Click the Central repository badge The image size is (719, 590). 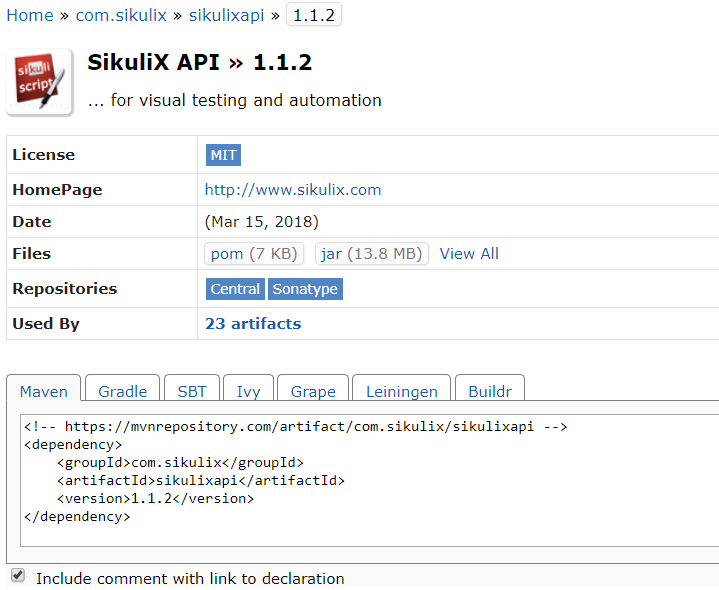235,289
